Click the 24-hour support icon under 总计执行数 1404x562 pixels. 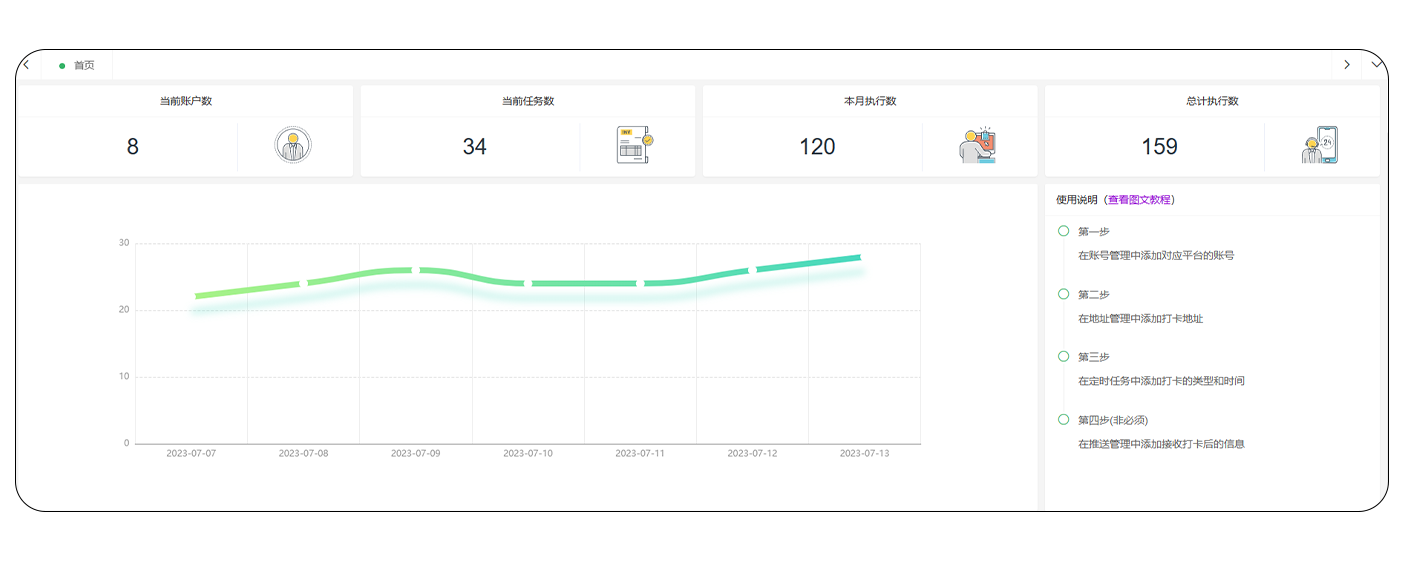[x=1319, y=146]
